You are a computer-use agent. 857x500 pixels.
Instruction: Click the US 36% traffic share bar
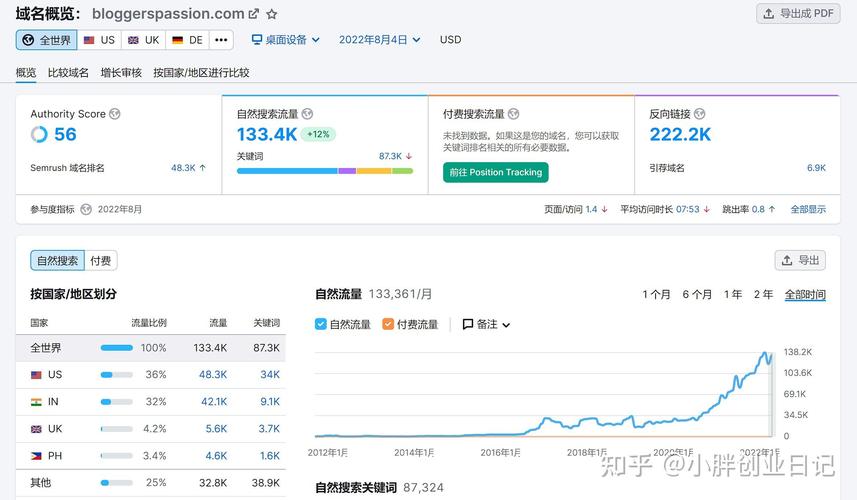pos(116,375)
